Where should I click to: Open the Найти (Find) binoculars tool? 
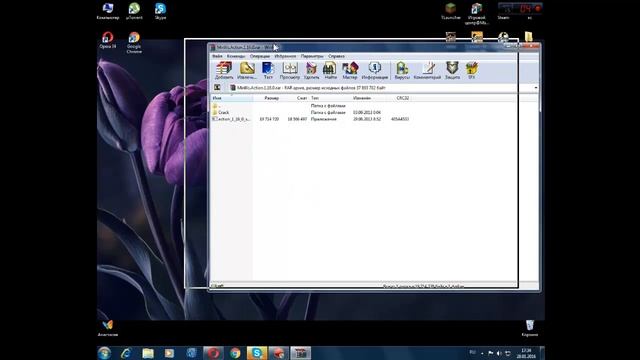330,71
